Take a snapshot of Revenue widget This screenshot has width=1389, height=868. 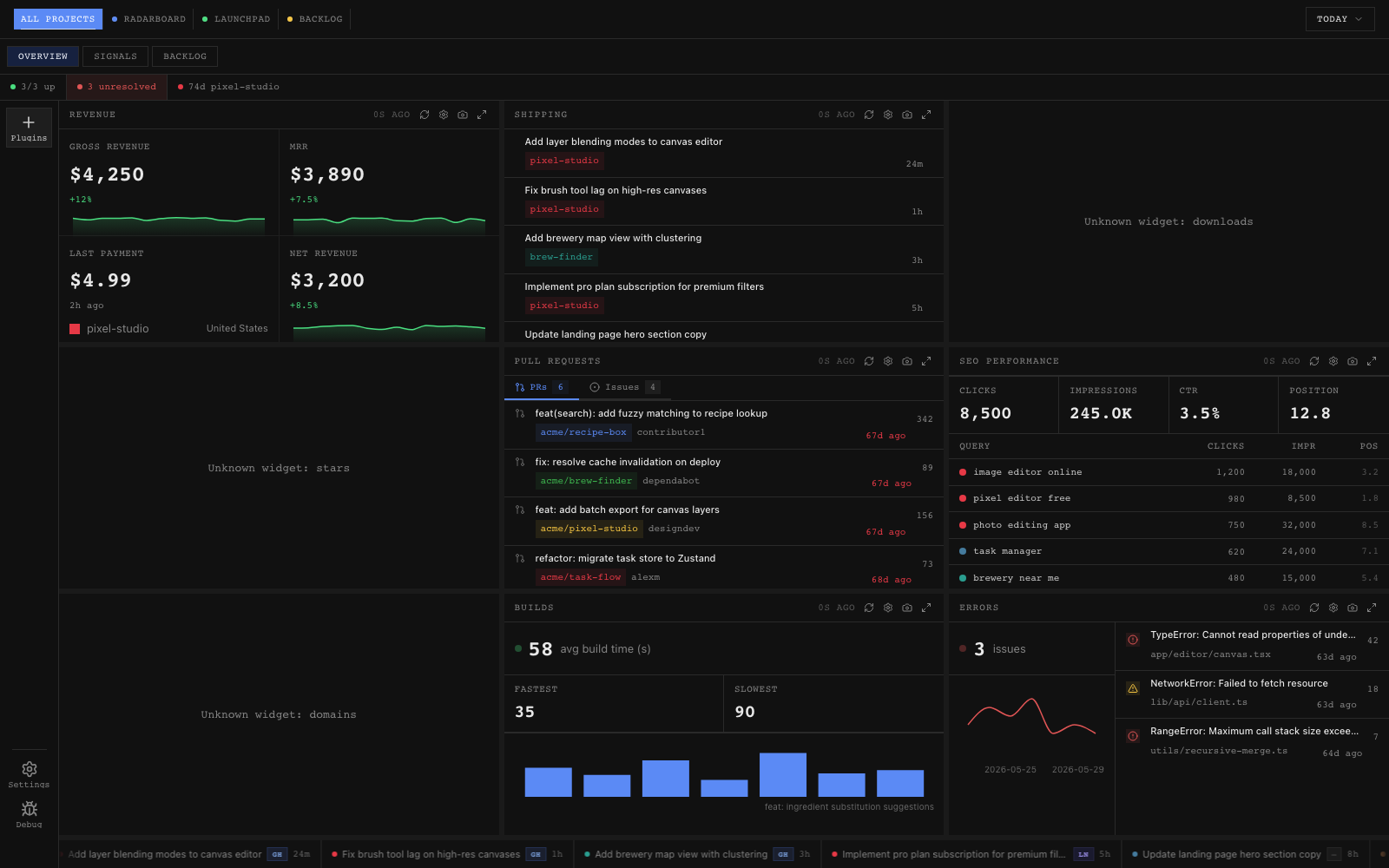tap(463, 115)
